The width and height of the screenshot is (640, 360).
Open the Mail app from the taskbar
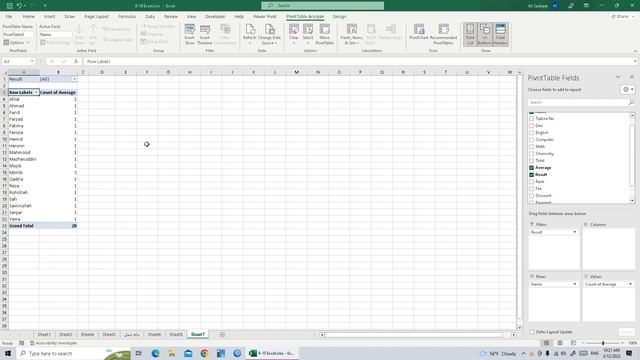pyautogui.click(x=188, y=353)
